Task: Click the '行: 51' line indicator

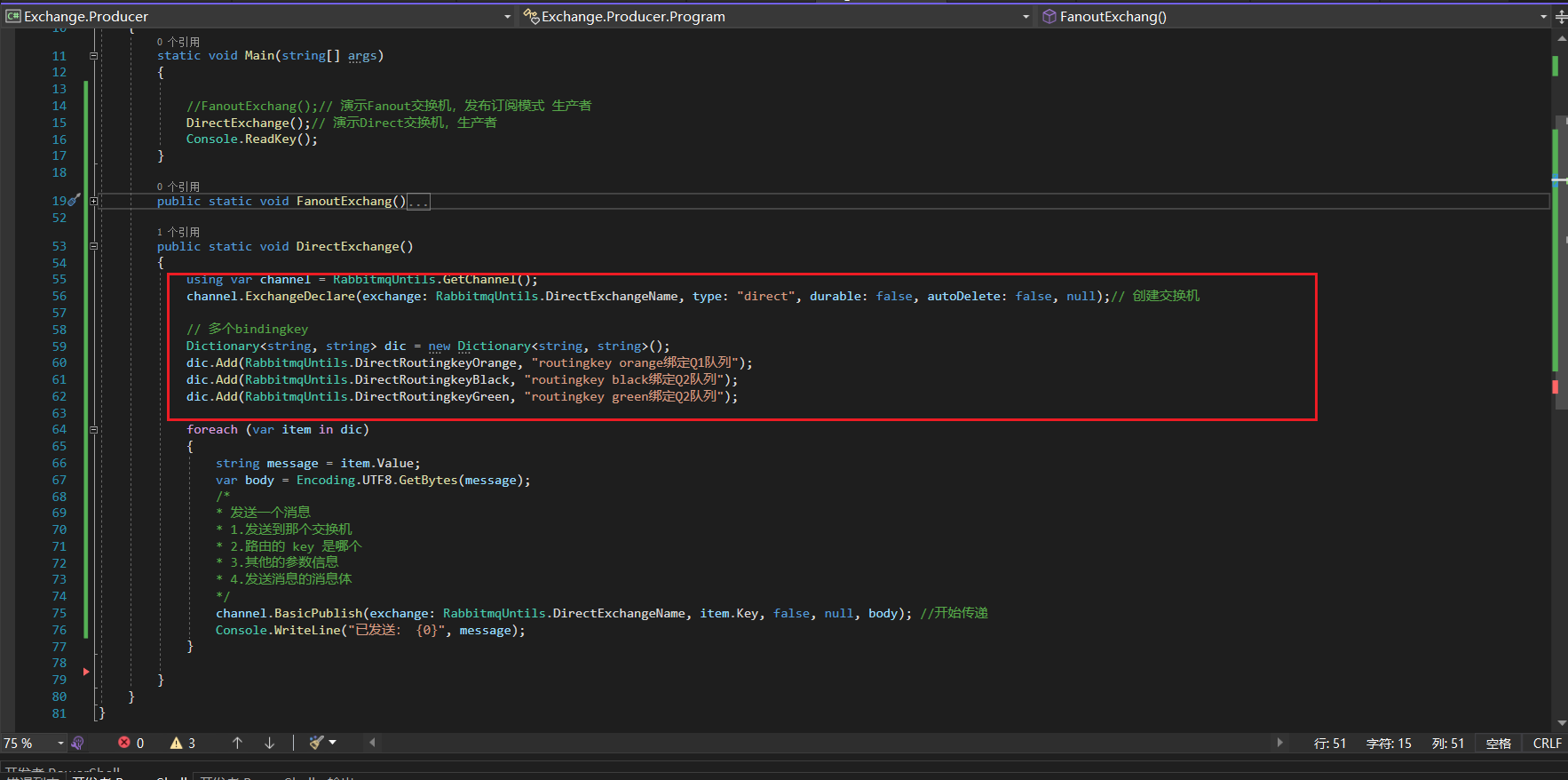Action: 1330,744
